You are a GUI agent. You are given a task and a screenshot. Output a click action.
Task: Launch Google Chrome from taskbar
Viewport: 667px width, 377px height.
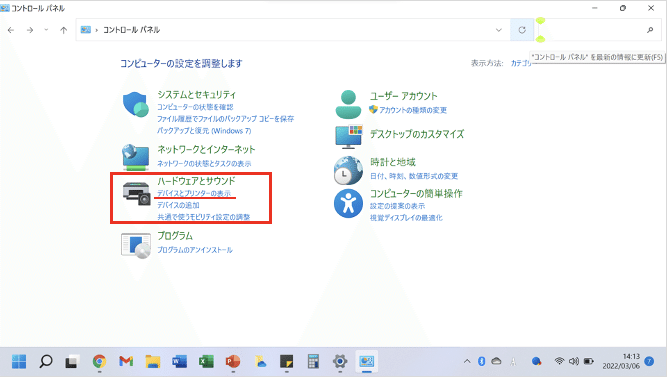point(99,362)
